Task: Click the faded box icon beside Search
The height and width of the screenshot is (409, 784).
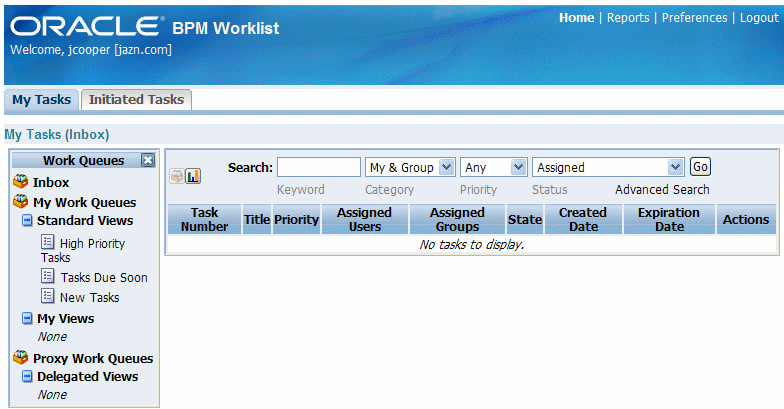Action: tap(176, 176)
